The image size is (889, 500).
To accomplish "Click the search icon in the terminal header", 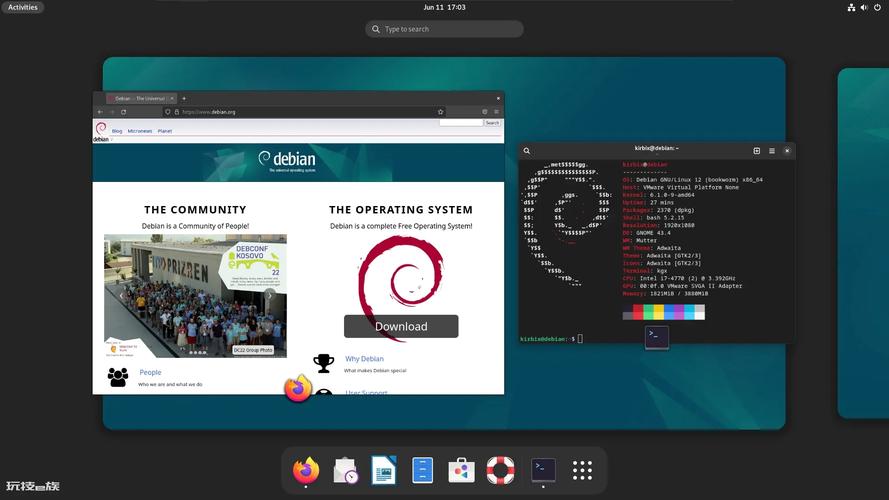I will [x=527, y=151].
